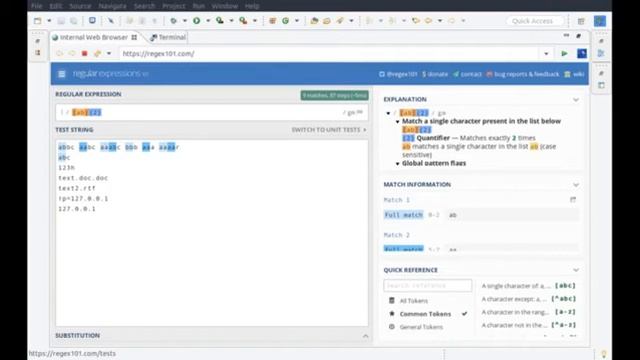Click the Coverage run toolbar icon

[220, 20]
